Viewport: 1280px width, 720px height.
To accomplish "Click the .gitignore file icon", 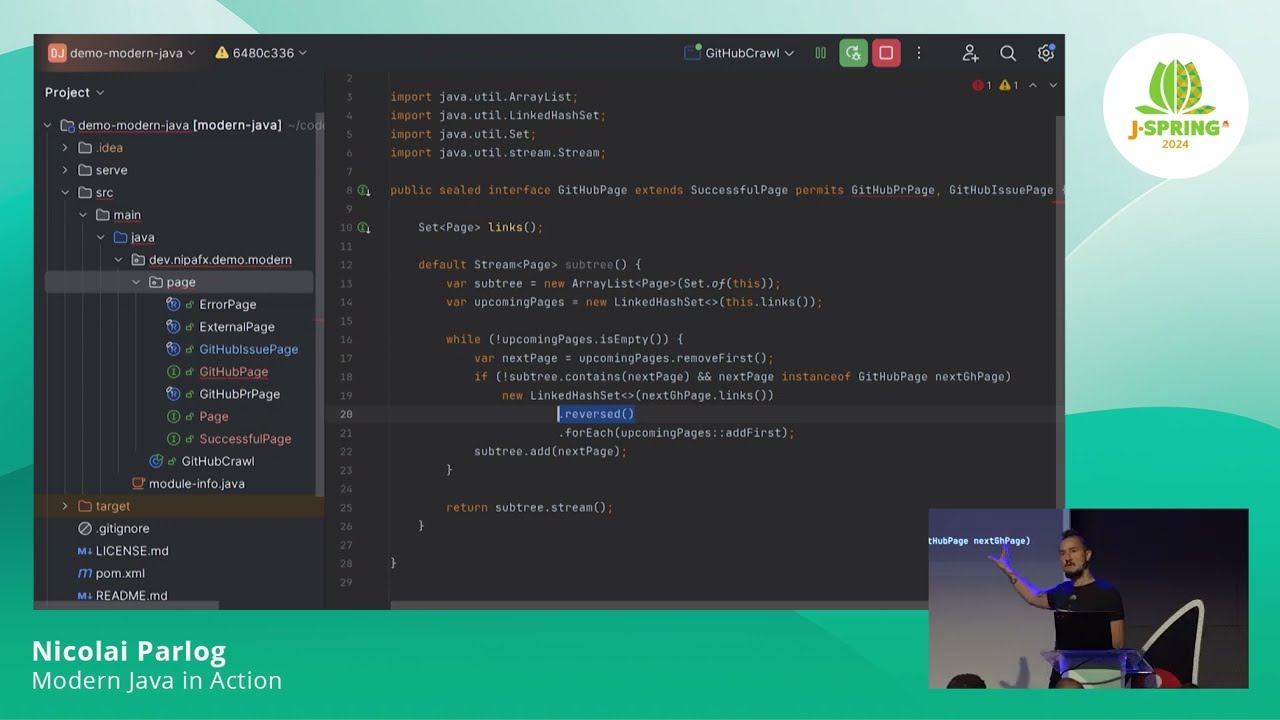I will click(x=85, y=528).
